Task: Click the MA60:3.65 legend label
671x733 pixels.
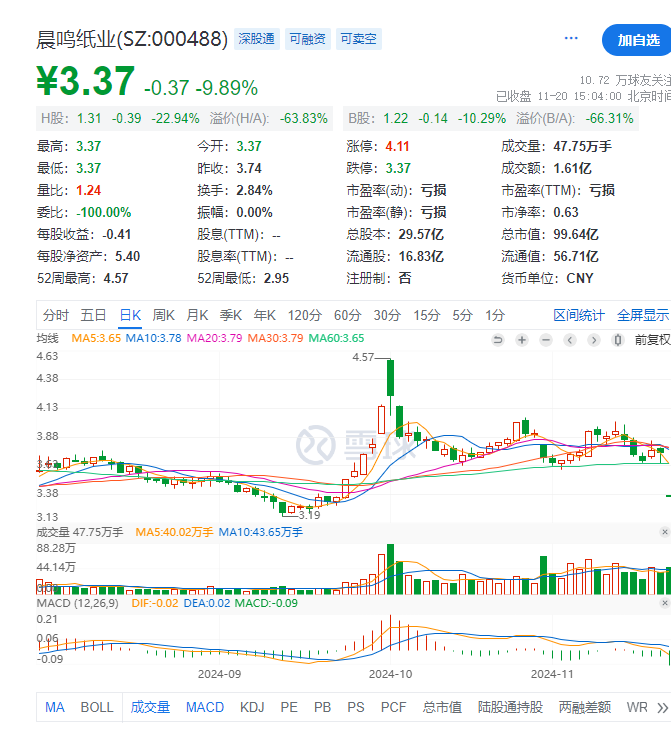Action: tap(336, 338)
